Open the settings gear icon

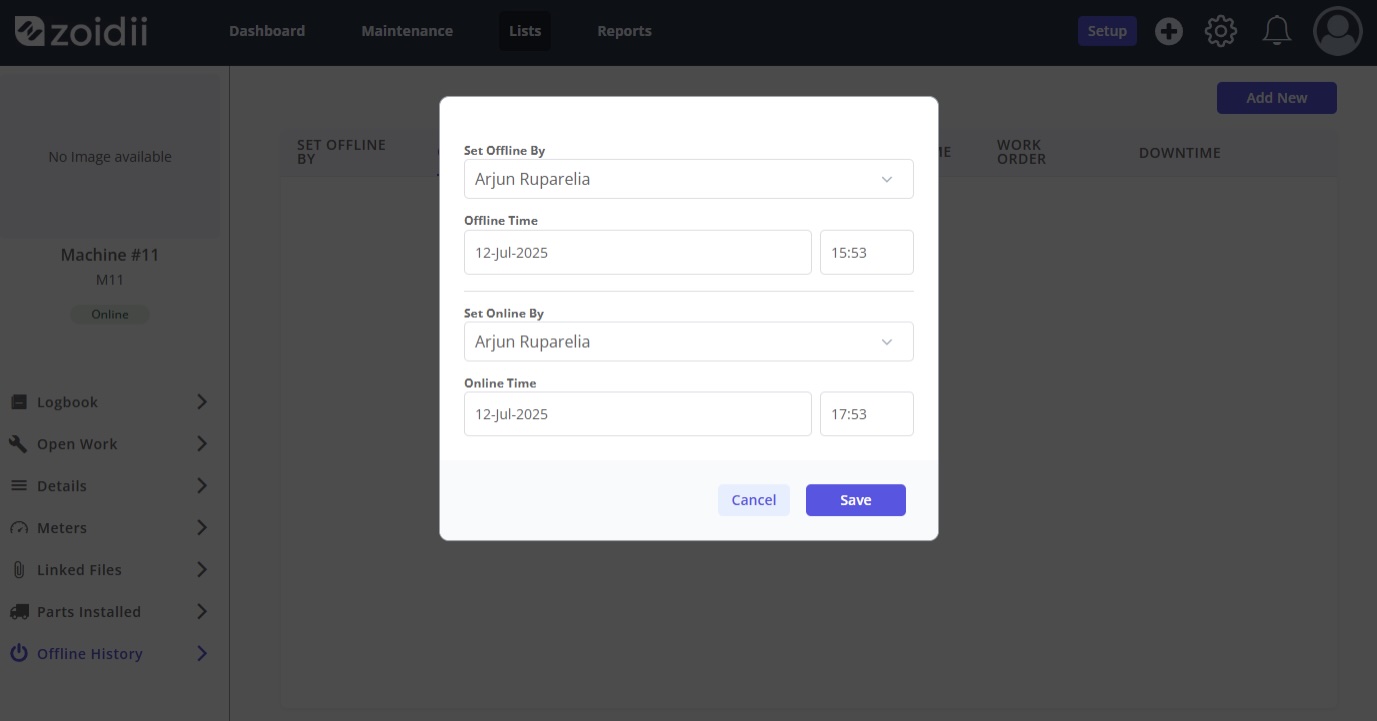pyautogui.click(x=1220, y=32)
